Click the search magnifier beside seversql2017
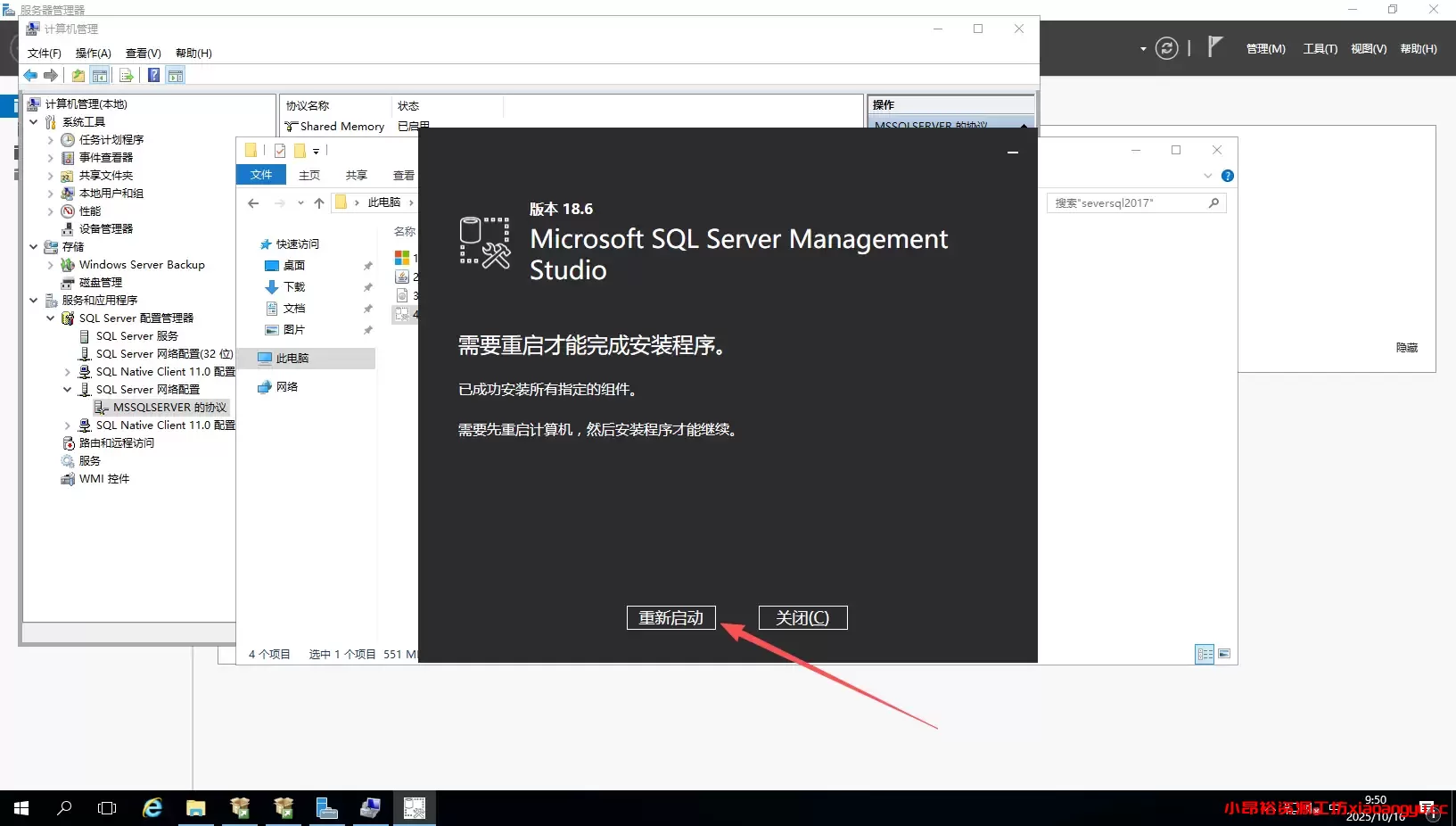Image resolution: width=1456 pixels, height=826 pixels. 1214,202
